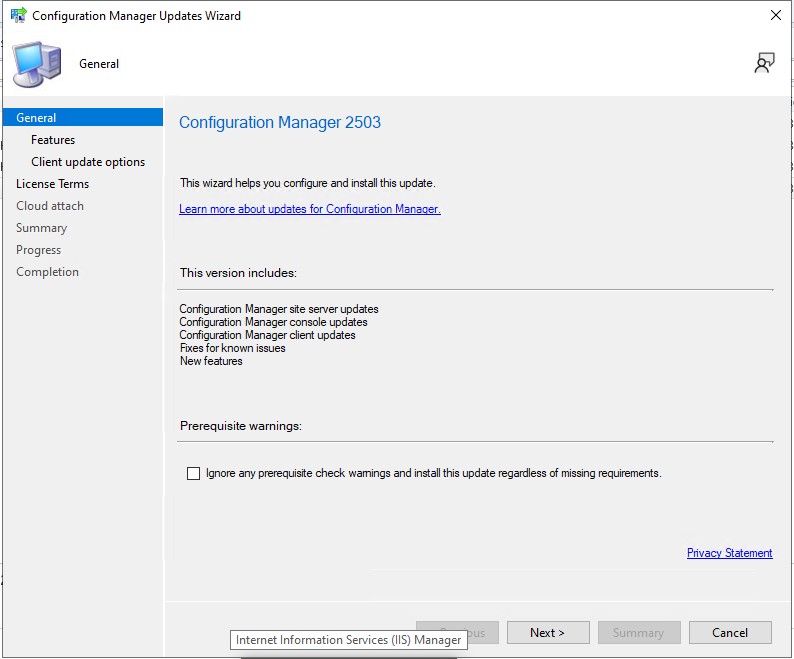
Task: Open Learn more about updates link
Action: [310, 209]
